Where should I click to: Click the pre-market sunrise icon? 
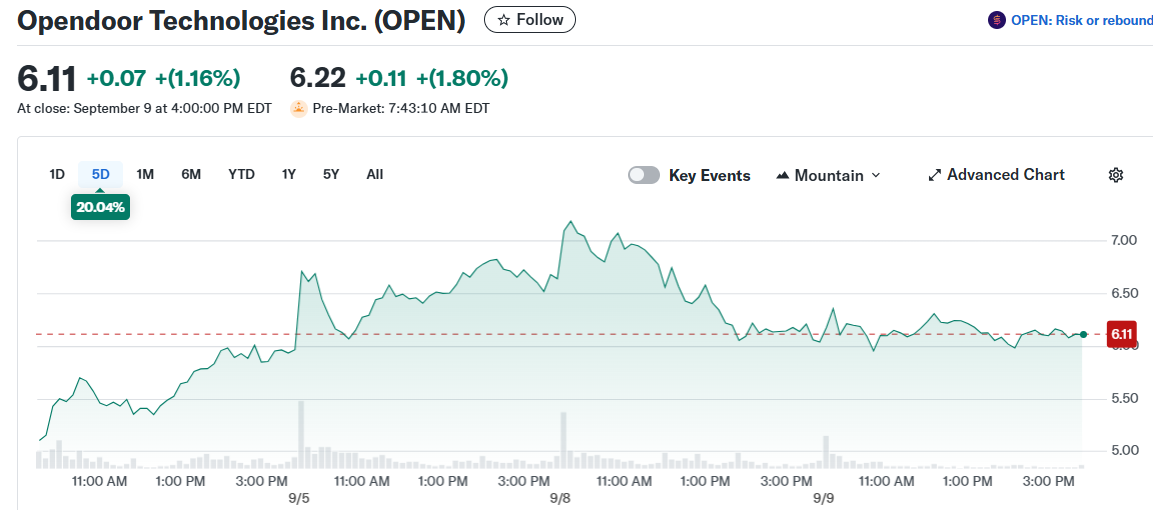[x=299, y=109]
